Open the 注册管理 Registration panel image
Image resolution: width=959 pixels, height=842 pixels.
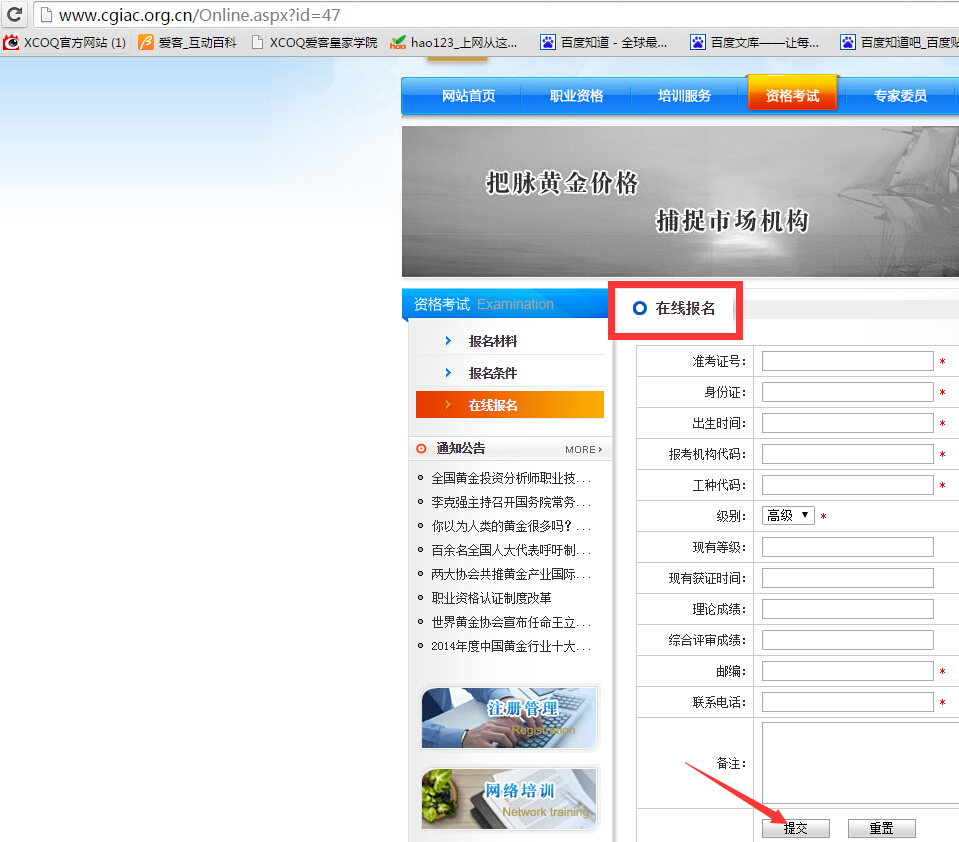509,717
